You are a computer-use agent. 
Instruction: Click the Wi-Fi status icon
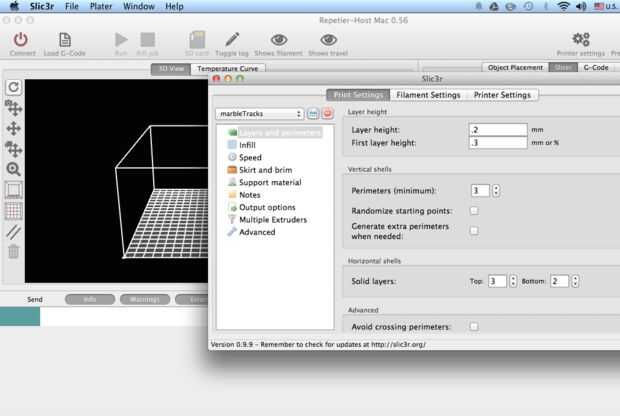pyautogui.click(x=563, y=6)
